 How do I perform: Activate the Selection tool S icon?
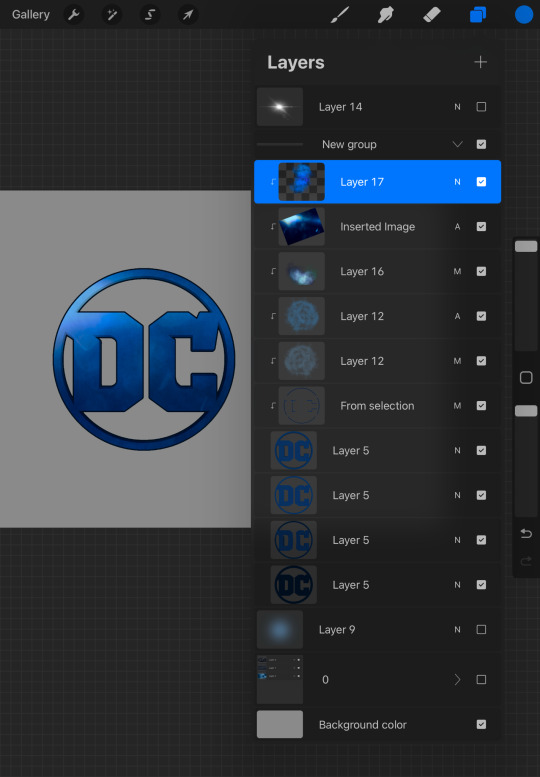150,15
